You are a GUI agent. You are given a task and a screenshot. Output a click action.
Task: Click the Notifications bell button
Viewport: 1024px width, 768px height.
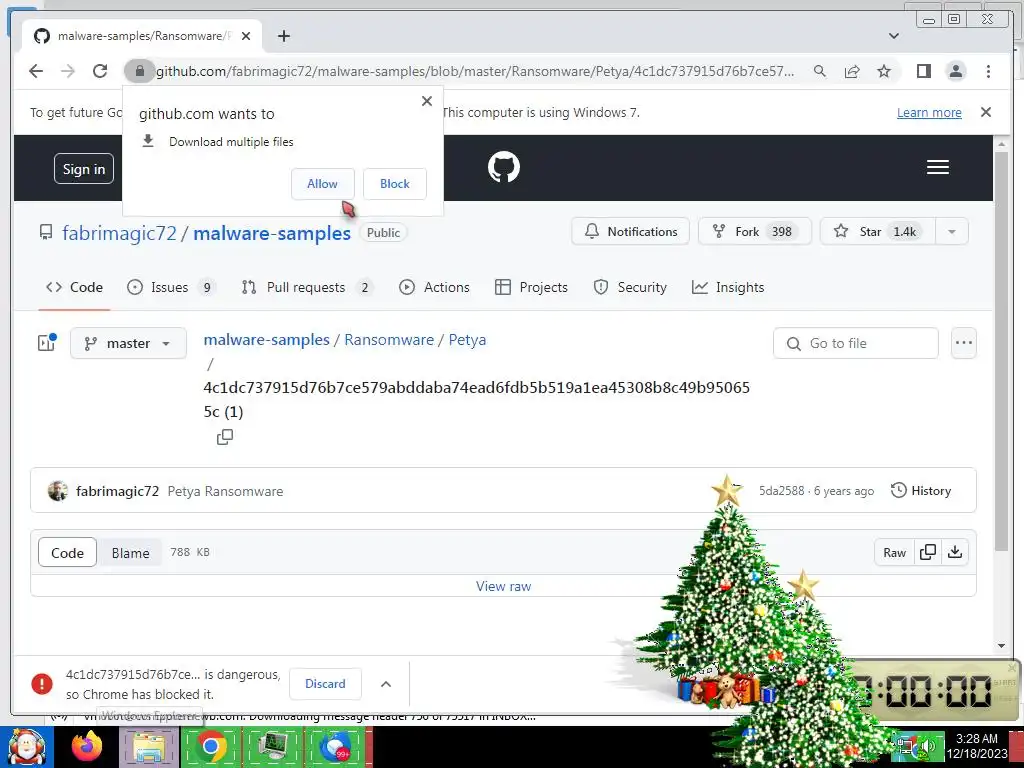[630, 231]
